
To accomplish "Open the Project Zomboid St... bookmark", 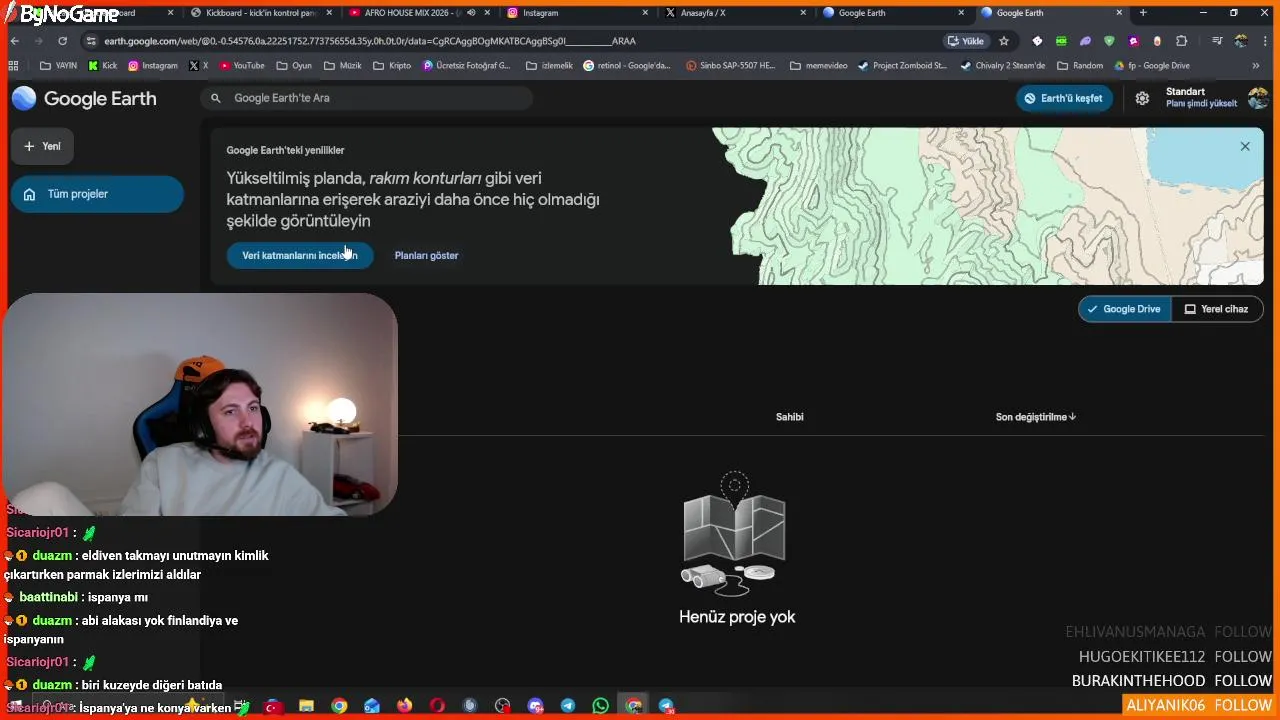I will (902, 66).
